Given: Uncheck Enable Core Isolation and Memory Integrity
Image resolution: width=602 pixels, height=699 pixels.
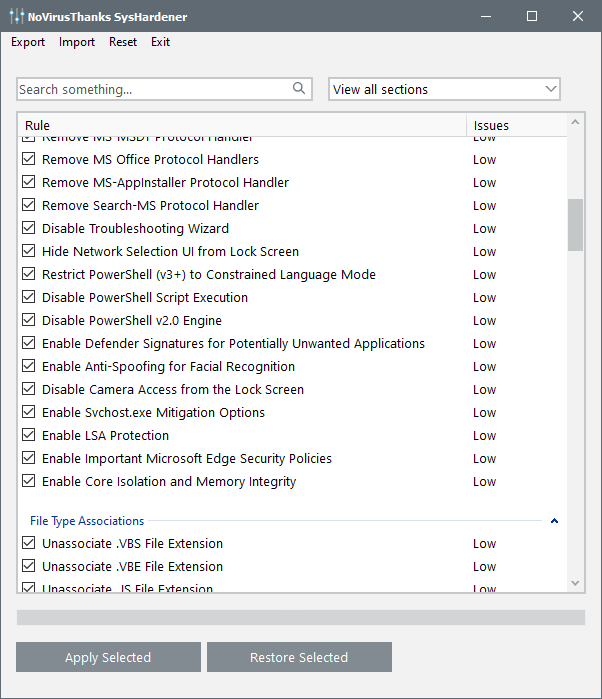Looking at the screenshot, I should [28, 482].
